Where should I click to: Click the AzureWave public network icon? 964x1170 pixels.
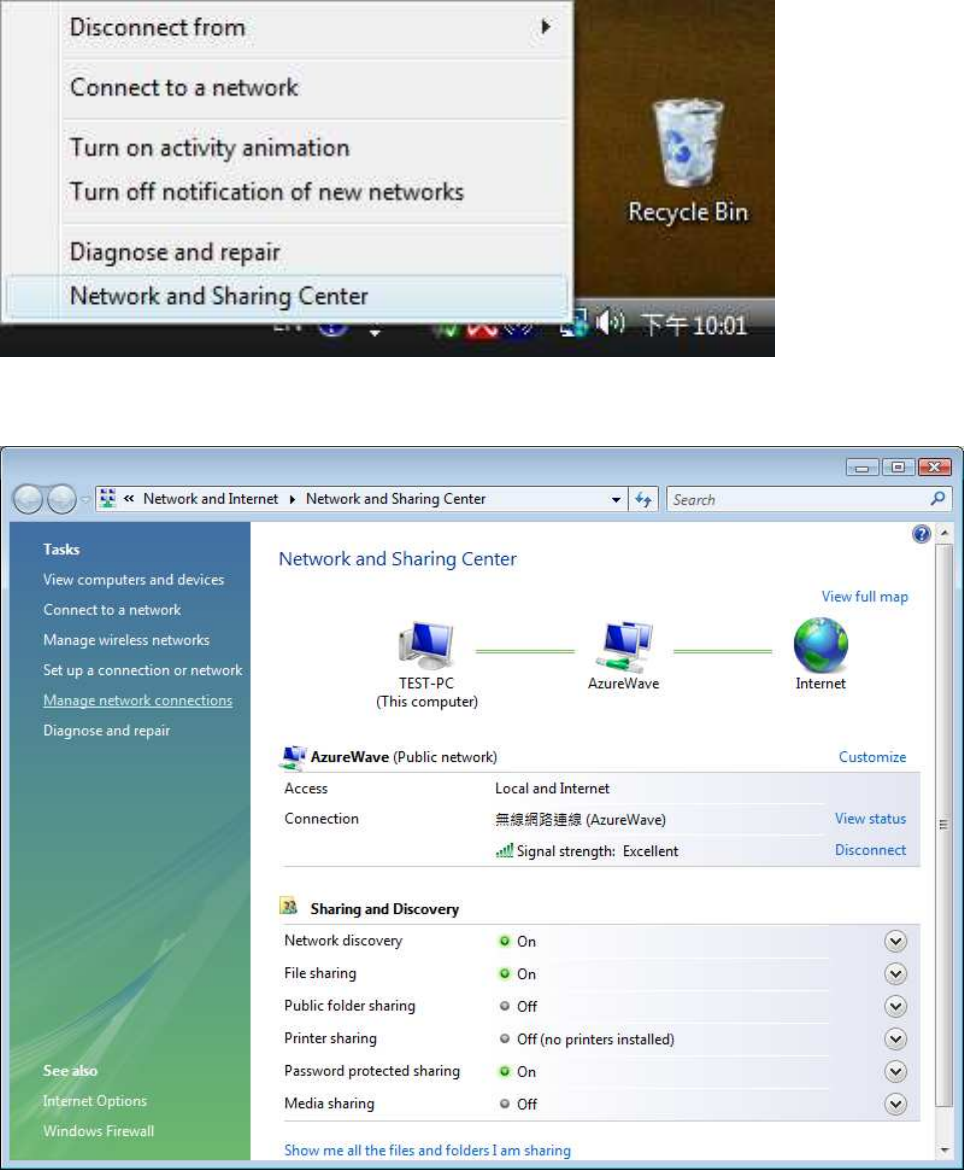[x=293, y=757]
